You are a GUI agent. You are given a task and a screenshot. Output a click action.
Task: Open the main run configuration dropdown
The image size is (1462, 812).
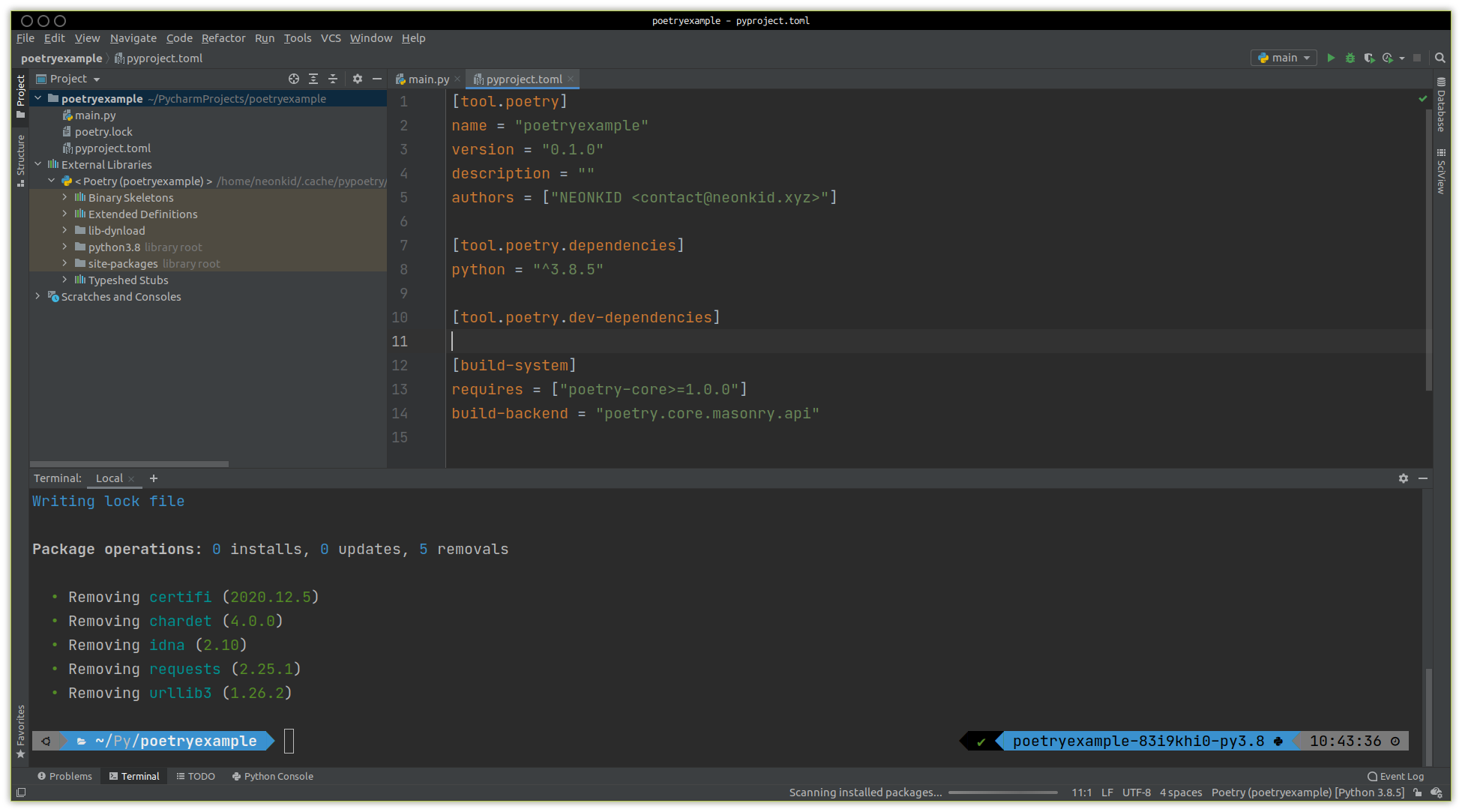pos(1284,58)
